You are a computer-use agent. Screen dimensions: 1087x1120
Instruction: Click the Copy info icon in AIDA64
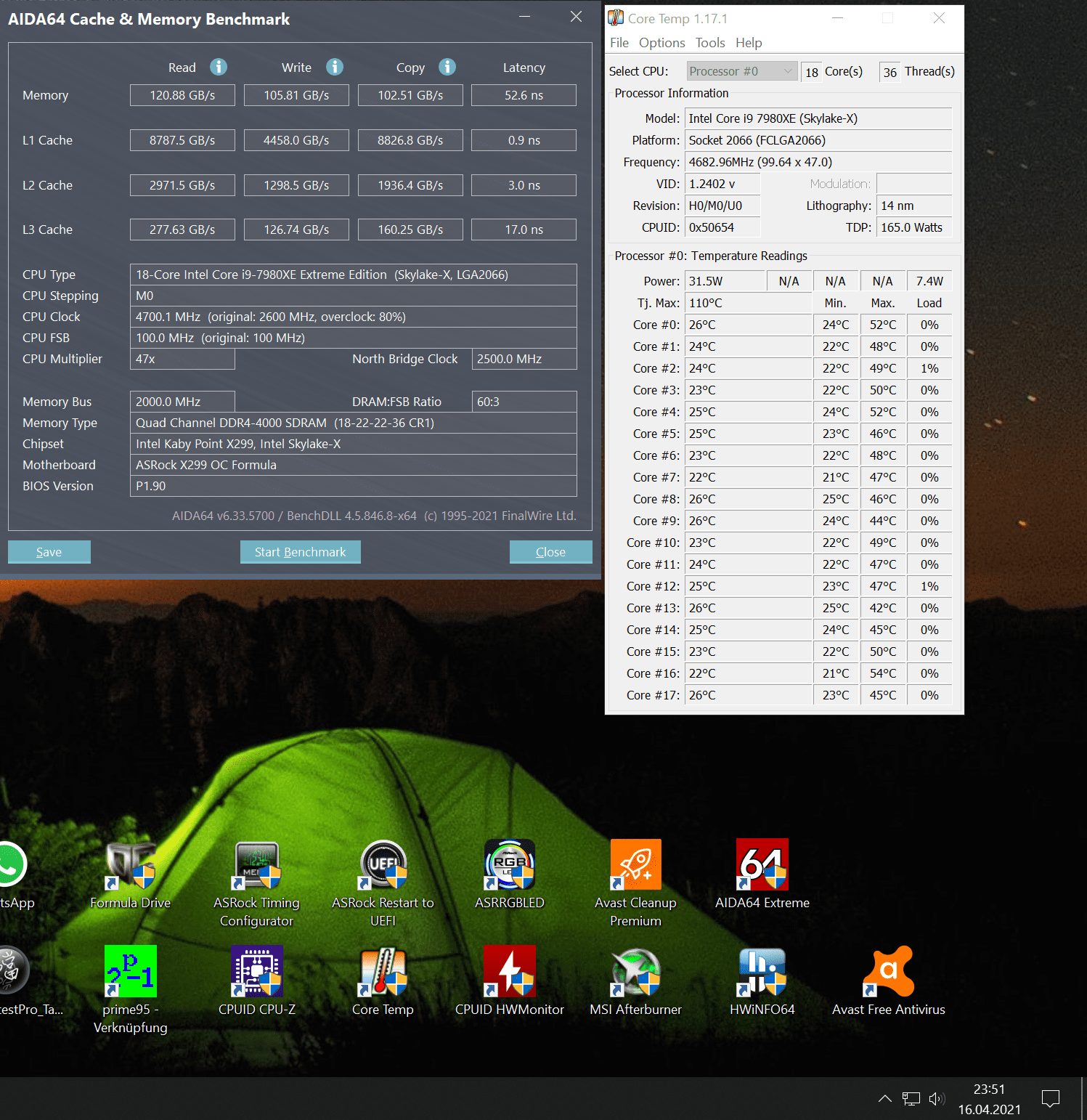(447, 67)
